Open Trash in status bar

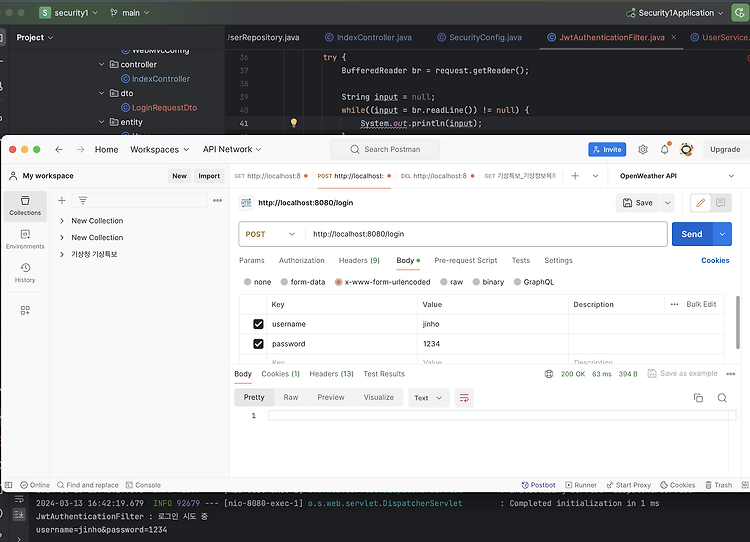718,485
